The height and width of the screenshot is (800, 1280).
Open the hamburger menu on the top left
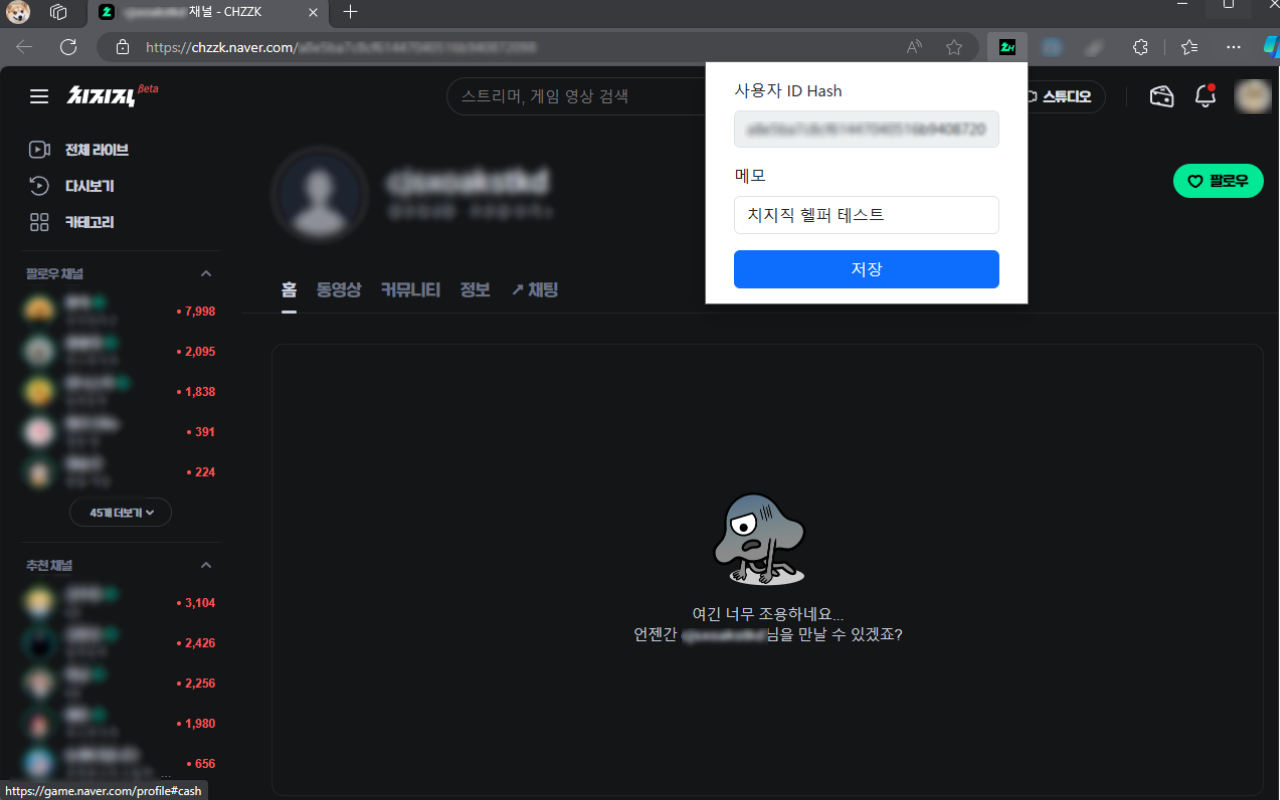38,96
